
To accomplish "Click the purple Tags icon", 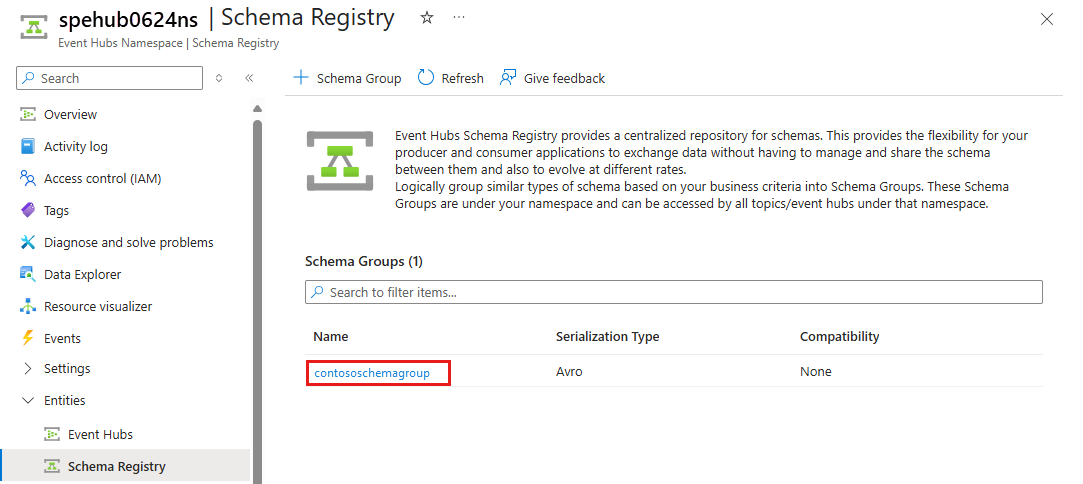I will 28,210.
